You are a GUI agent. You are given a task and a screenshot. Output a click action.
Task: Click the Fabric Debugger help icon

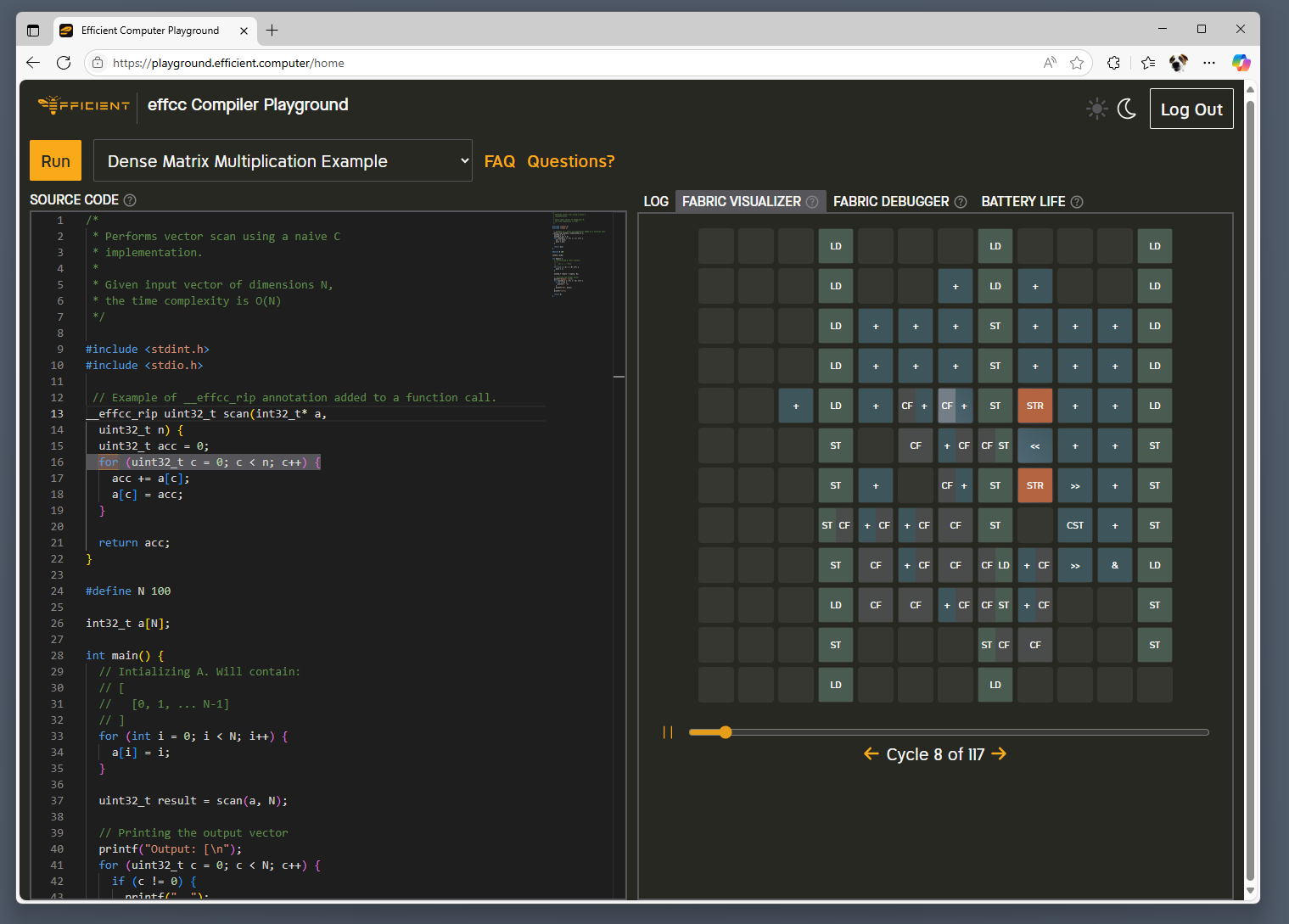961,202
